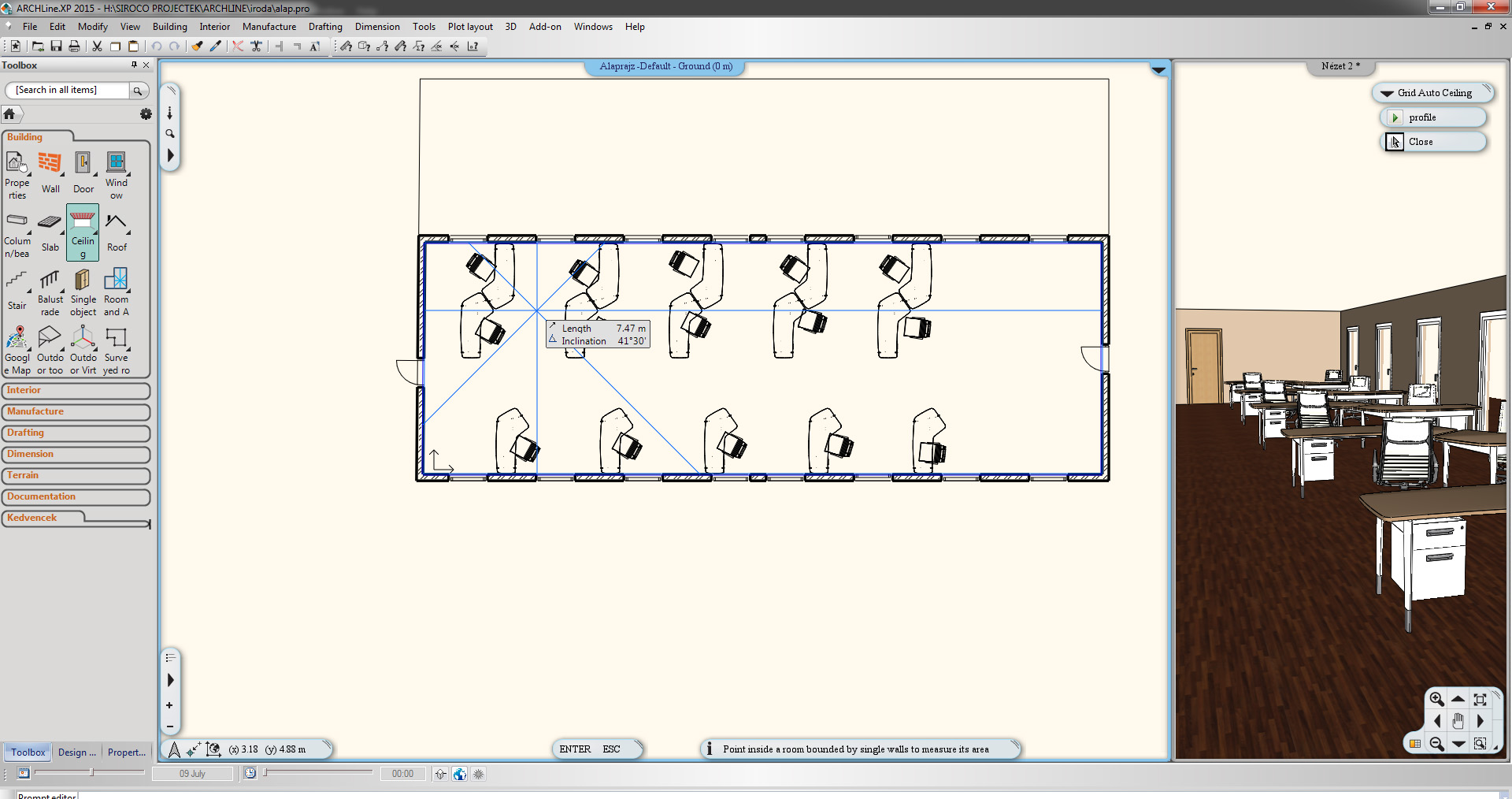Expand the Interior toolbox section
The height and width of the screenshot is (799, 1512).
(76, 391)
